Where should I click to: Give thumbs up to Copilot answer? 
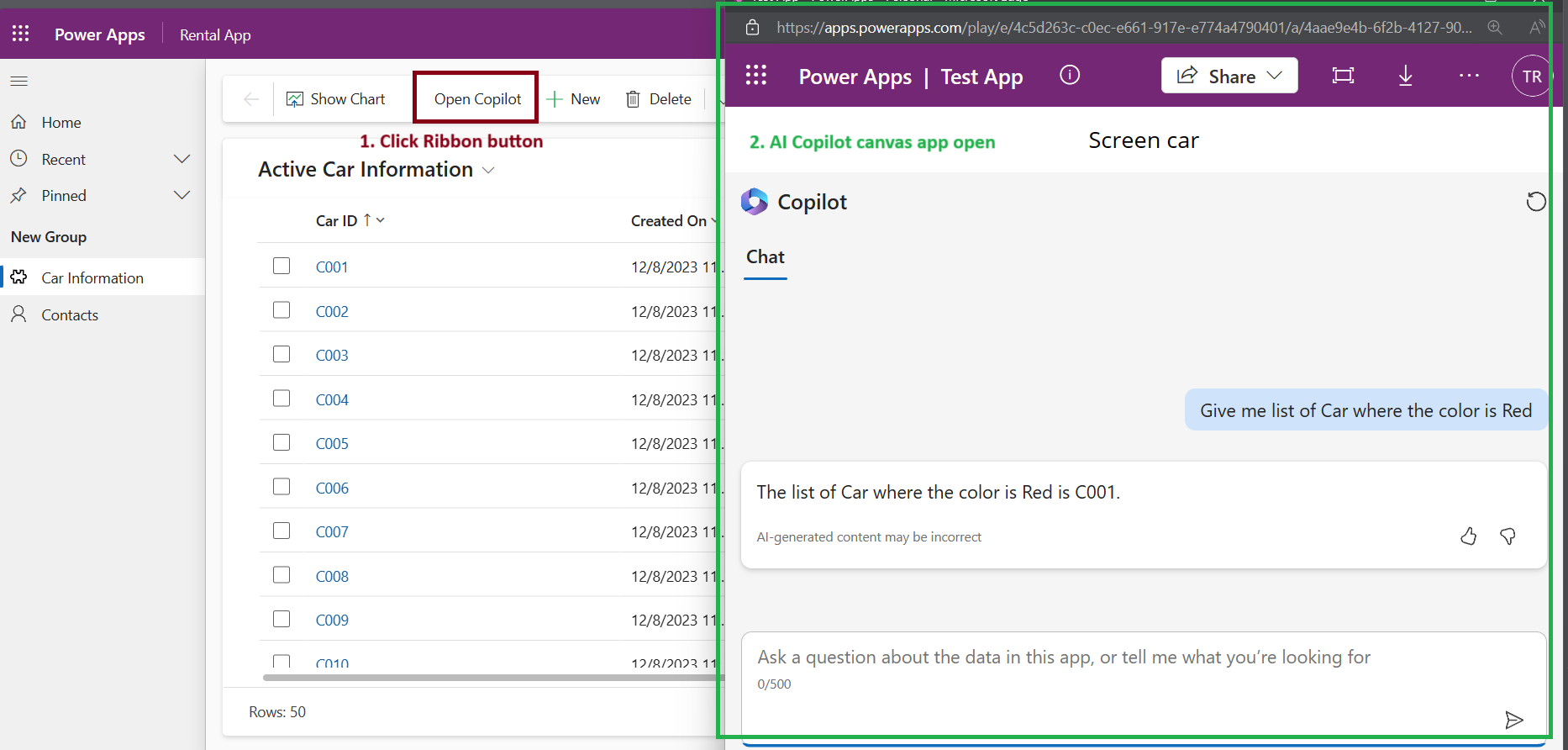(1468, 536)
